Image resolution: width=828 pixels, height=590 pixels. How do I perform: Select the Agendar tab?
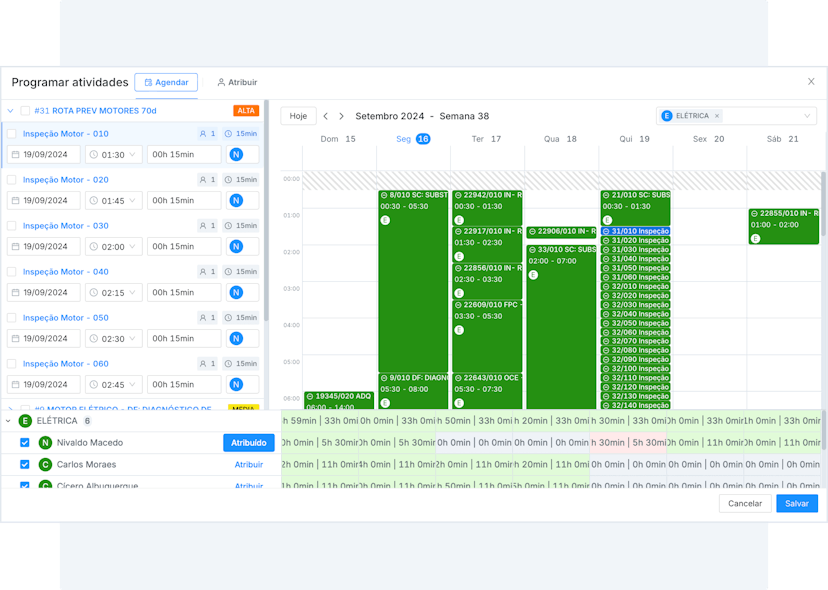[x=166, y=82]
